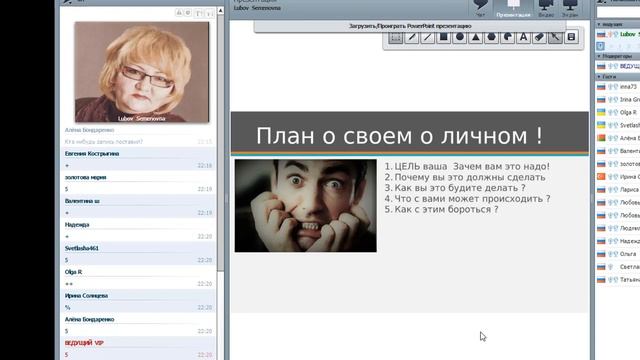The width and height of the screenshot is (640, 360).
Task: Select the circle shape tool
Action: (x=460, y=38)
